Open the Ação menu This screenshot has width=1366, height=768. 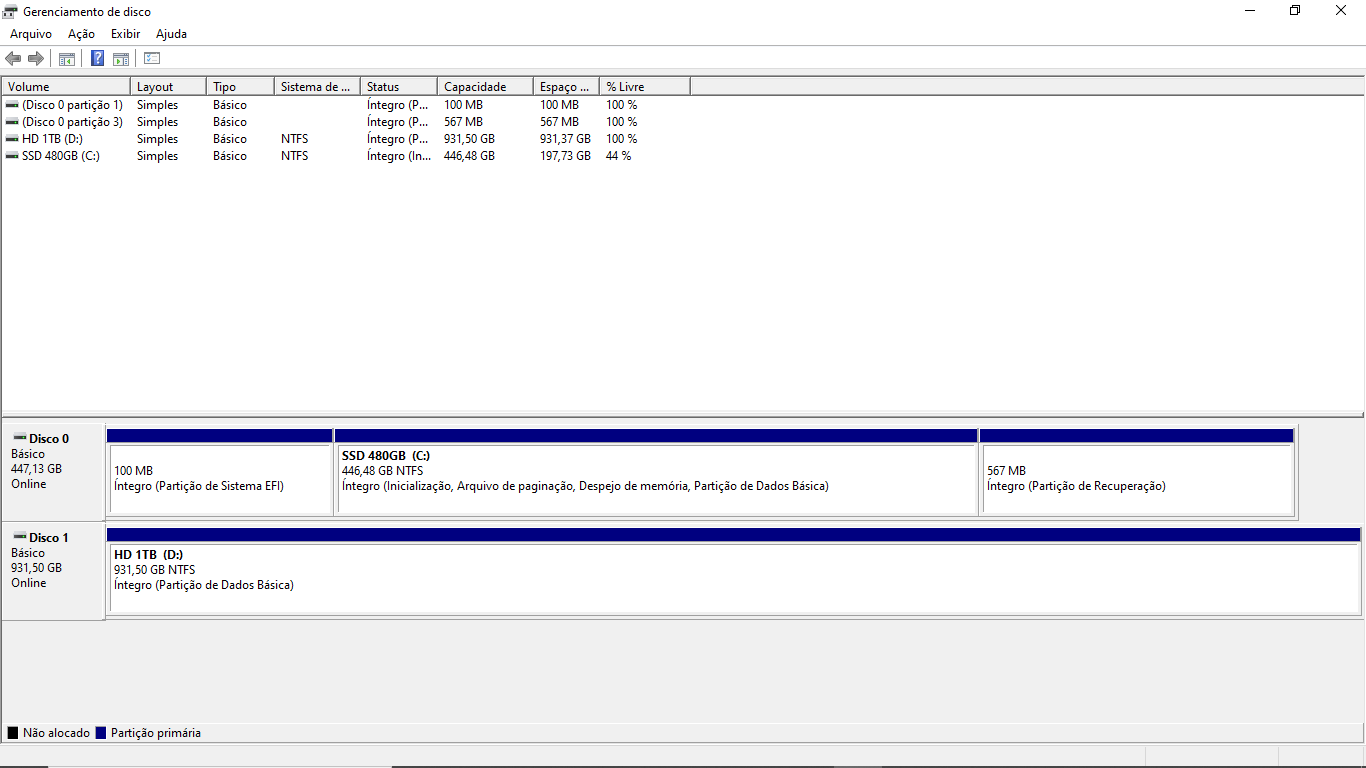point(81,34)
